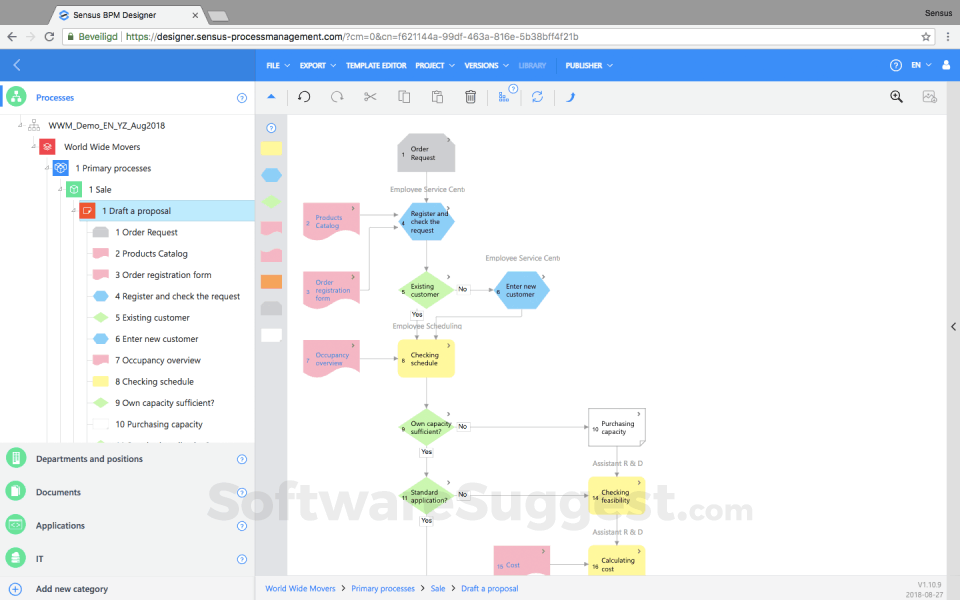This screenshot has width=960, height=600.
Task: Open the VERSIONS menu
Action: (486, 66)
